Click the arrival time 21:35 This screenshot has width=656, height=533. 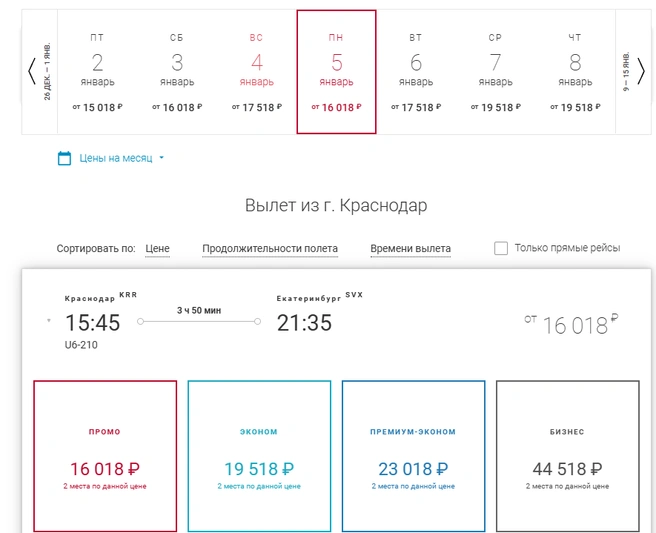304,323
